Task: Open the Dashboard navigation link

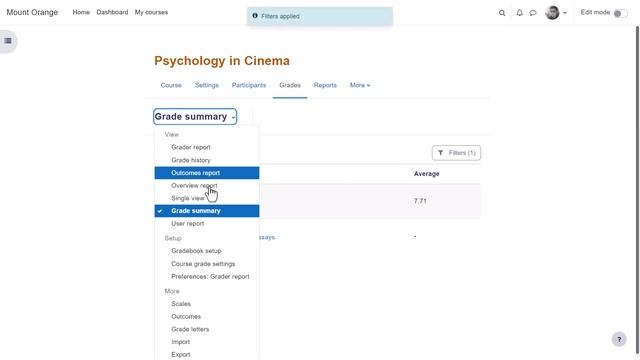Action: [112, 12]
